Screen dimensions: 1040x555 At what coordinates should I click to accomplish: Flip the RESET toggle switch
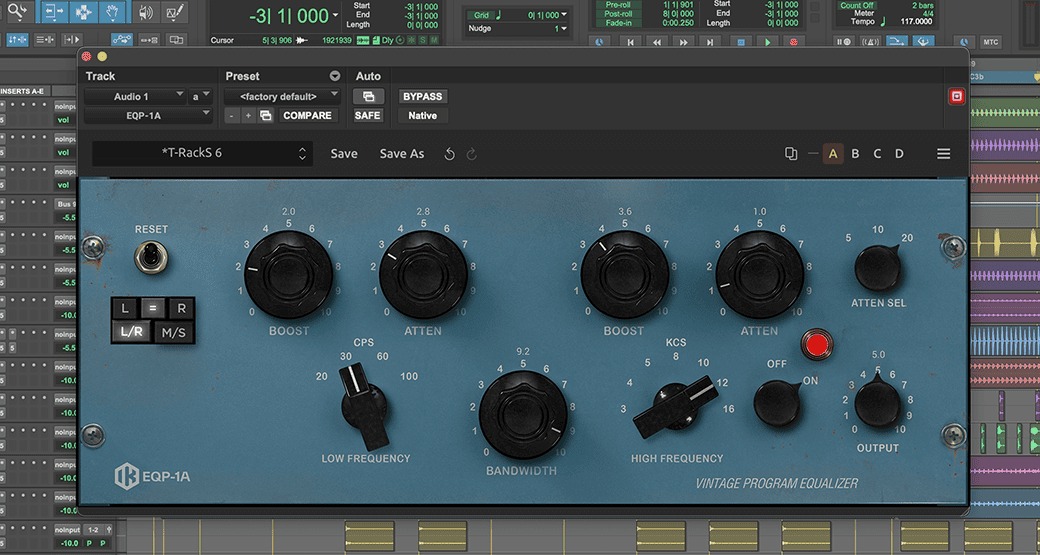click(x=151, y=257)
